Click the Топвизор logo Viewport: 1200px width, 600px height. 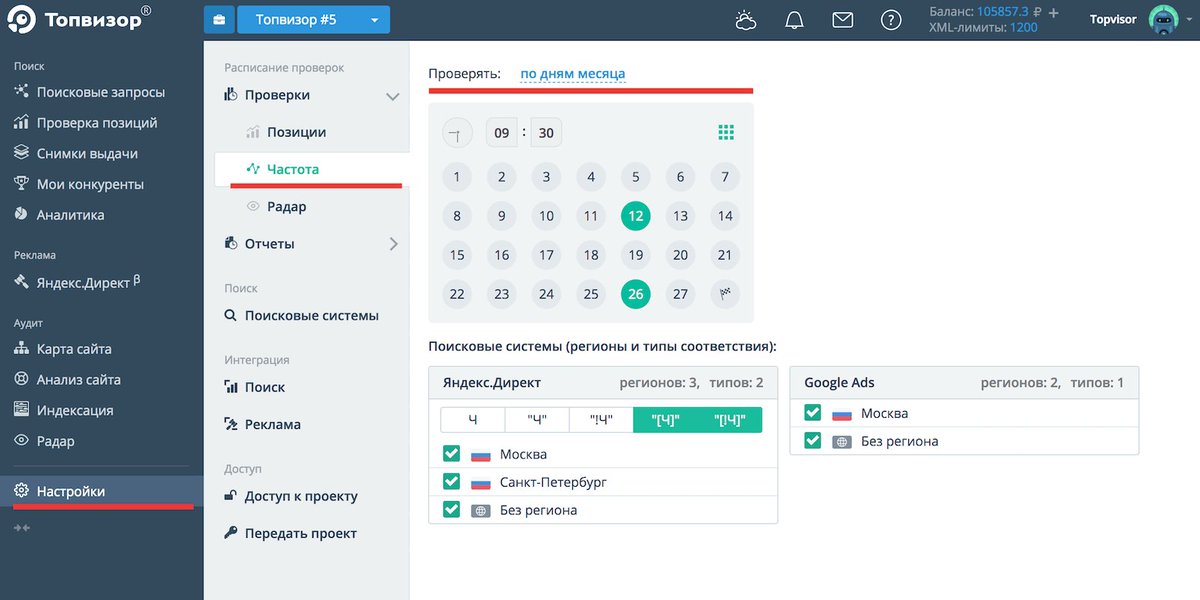coord(79,19)
